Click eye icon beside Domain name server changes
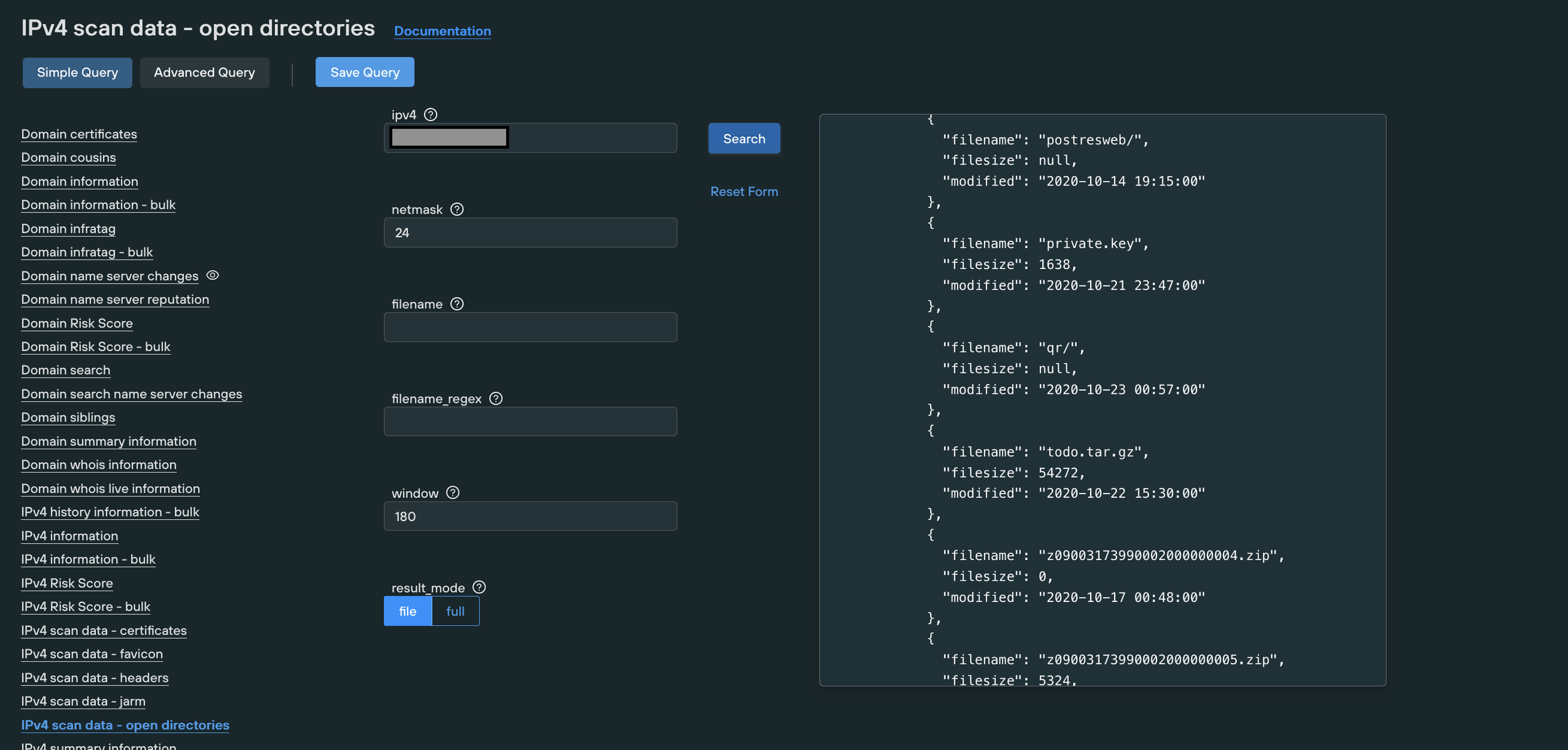 click(x=213, y=275)
